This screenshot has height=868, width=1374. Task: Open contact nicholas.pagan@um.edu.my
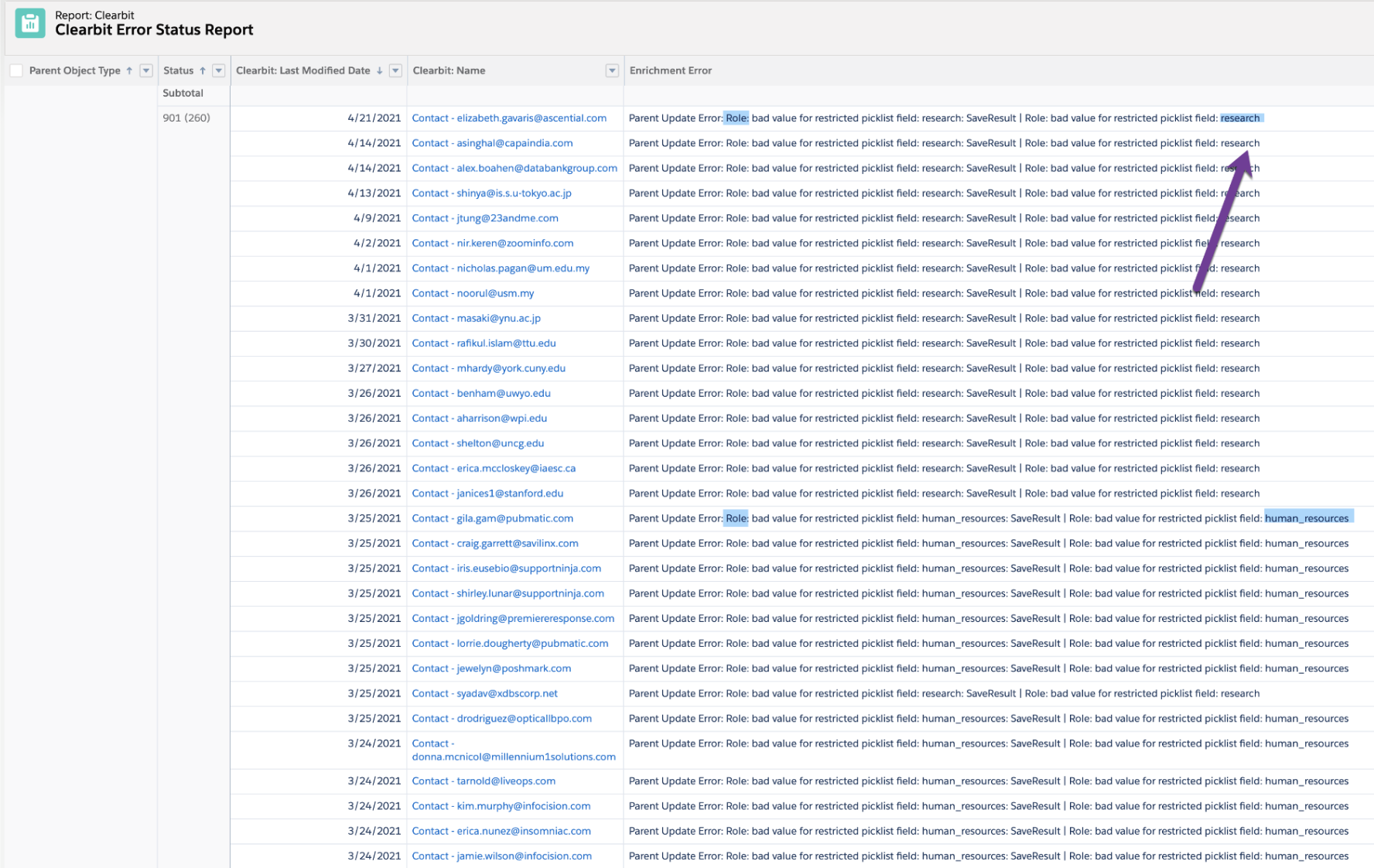(x=501, y=268)
